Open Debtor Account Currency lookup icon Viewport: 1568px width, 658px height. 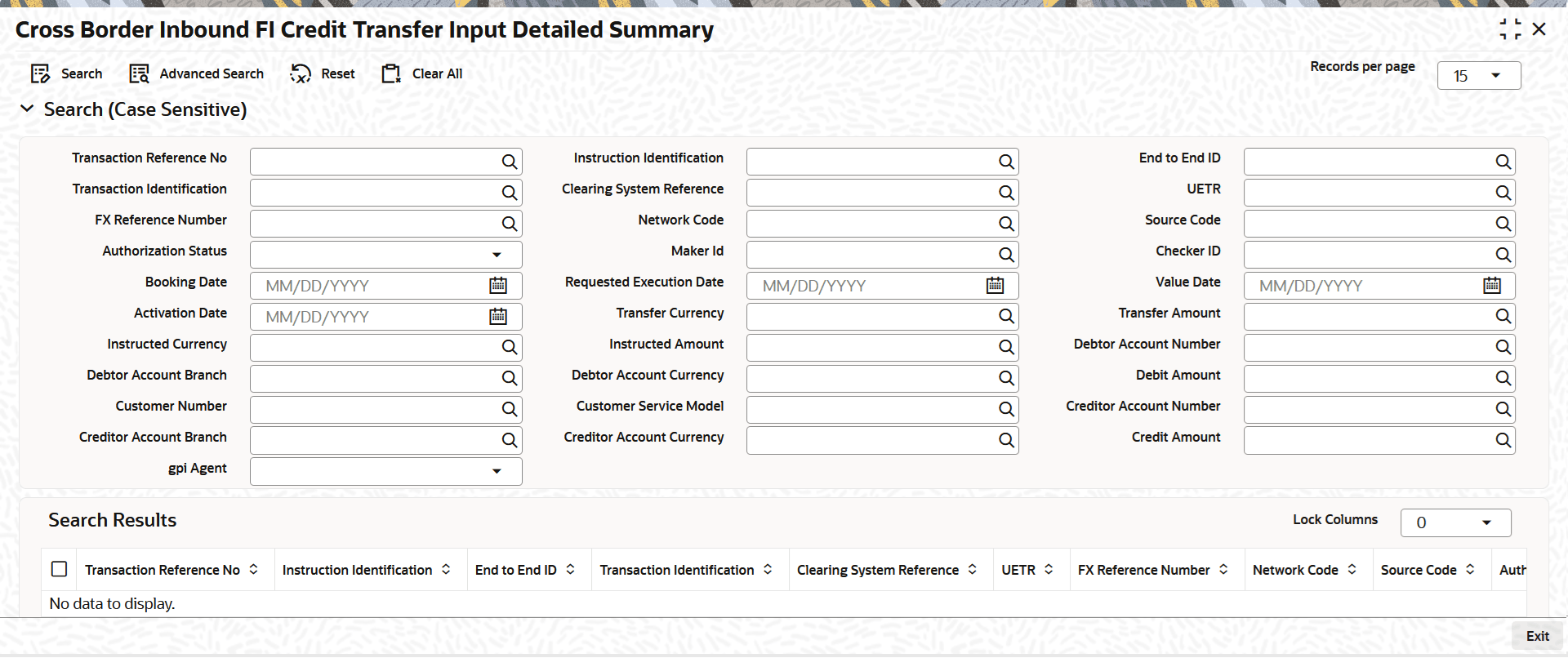point(1006,378)
